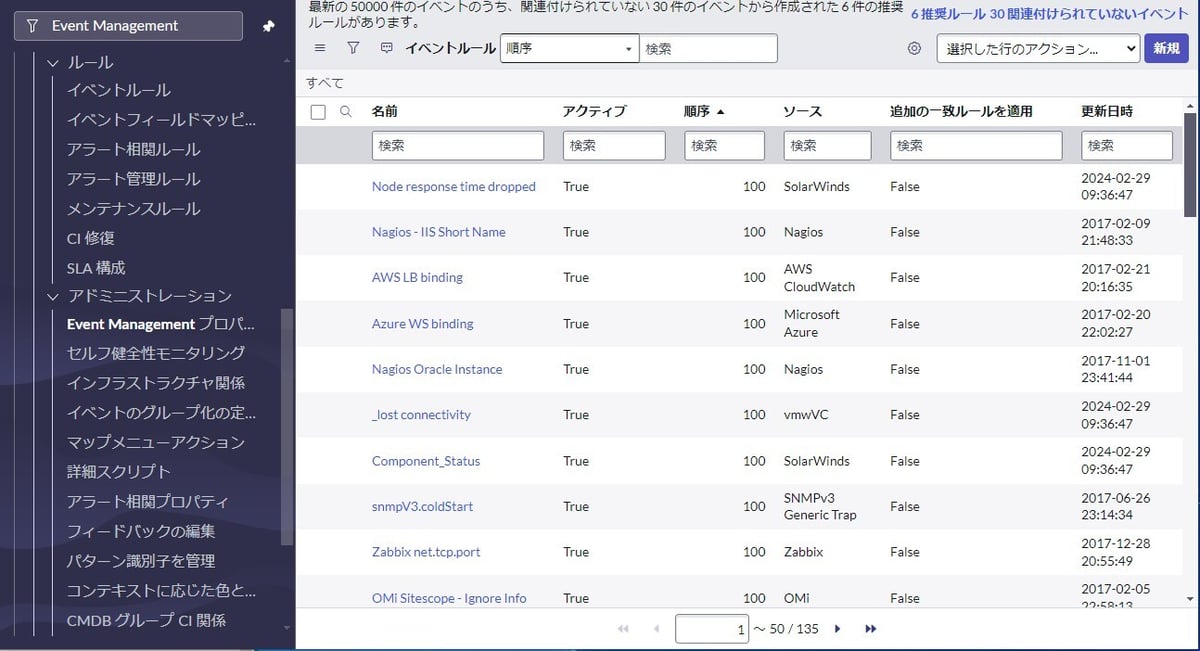Pin the Event Management navigation menu
The width and height of the screenshot is (1200, 651).
(x=268, y=26)
